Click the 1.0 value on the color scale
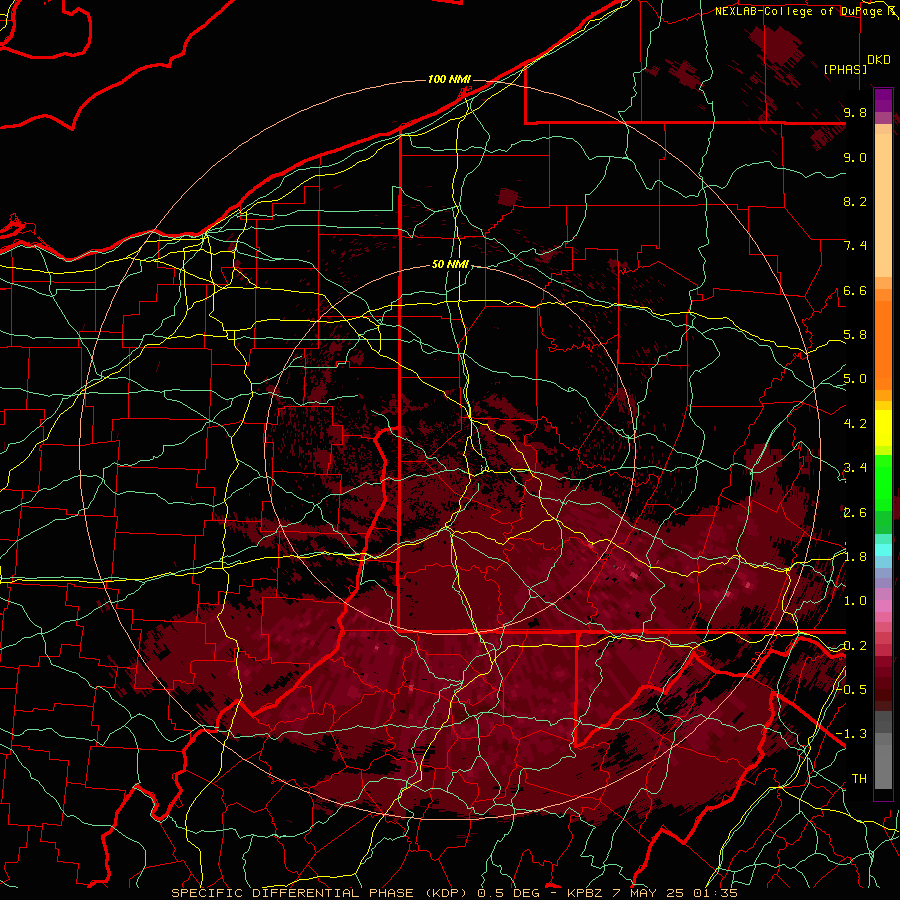The width and height of the screenshot is (900, 900). pos(855,601)
